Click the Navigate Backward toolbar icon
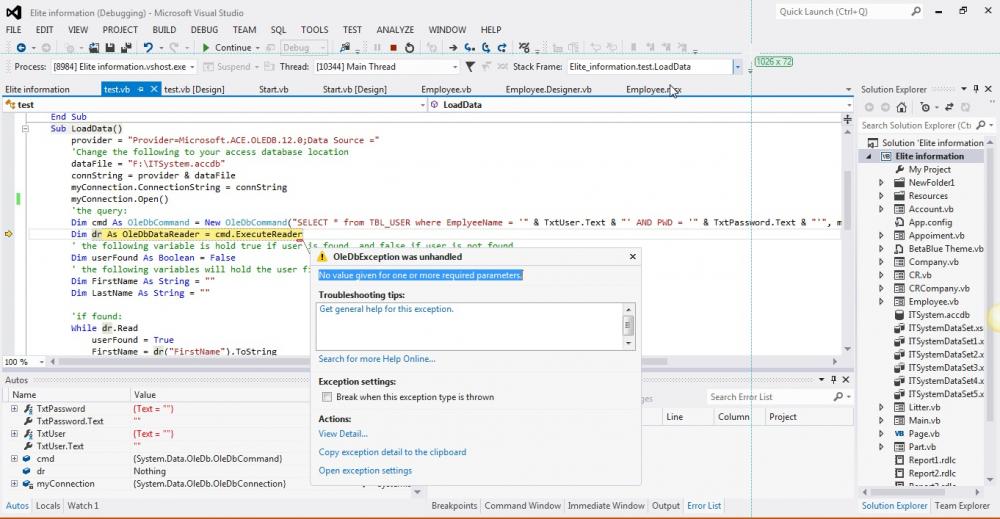 coord(21,48)
